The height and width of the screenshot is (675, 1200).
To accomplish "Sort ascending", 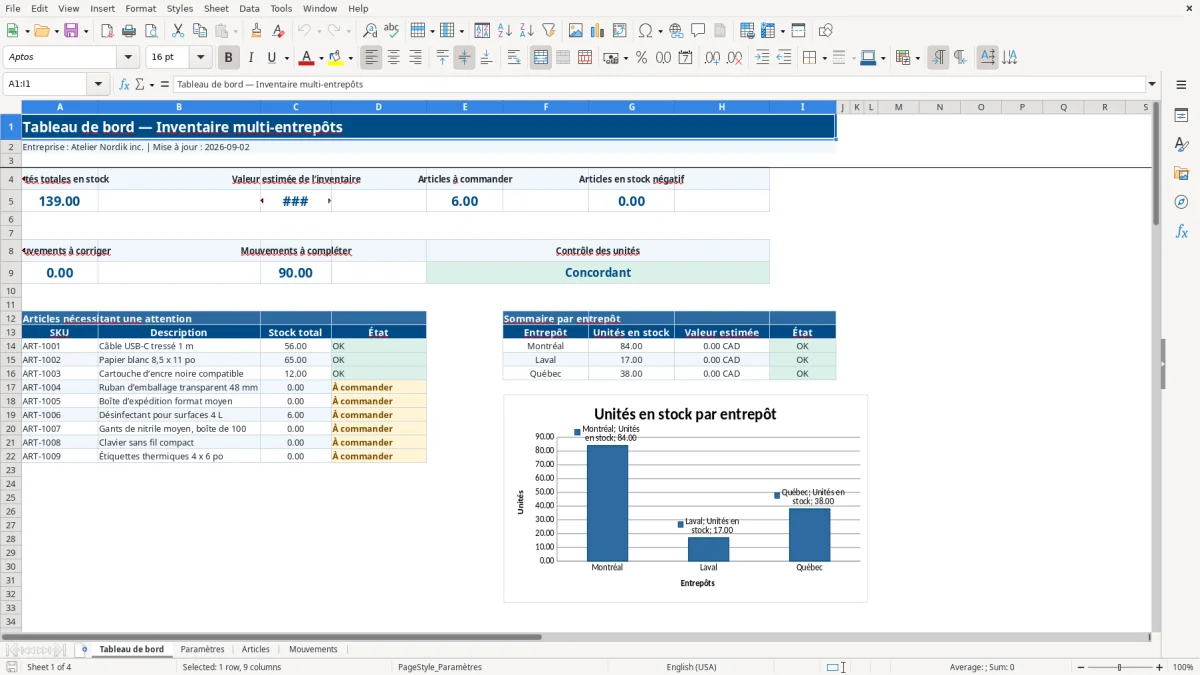I will click(505, 31).
